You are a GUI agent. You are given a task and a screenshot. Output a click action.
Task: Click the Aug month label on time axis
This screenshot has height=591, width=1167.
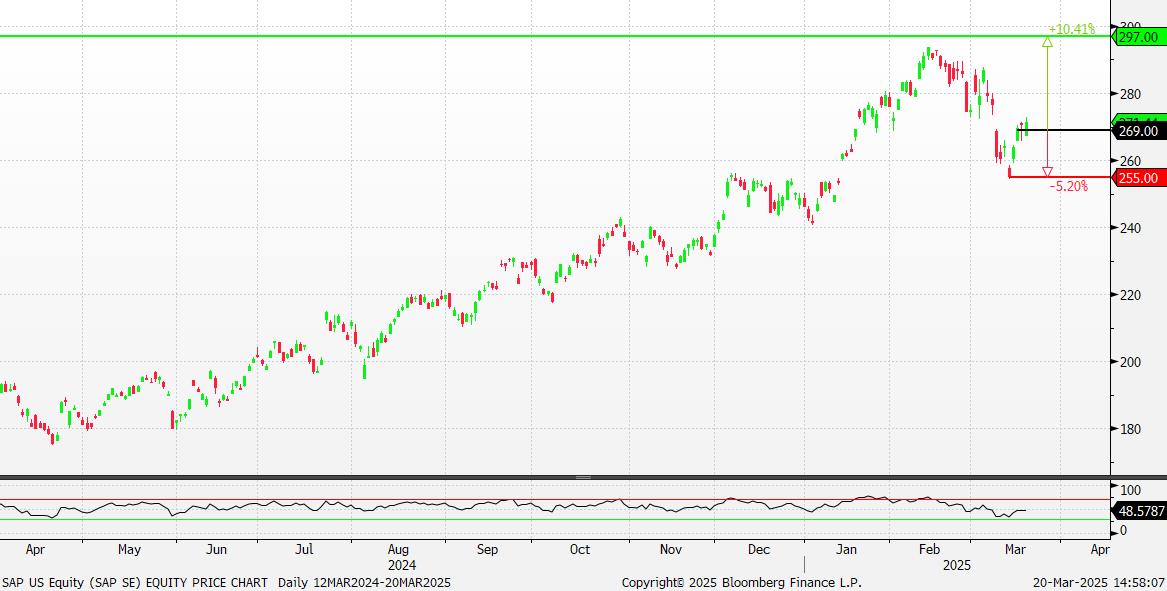click(398, 549)
